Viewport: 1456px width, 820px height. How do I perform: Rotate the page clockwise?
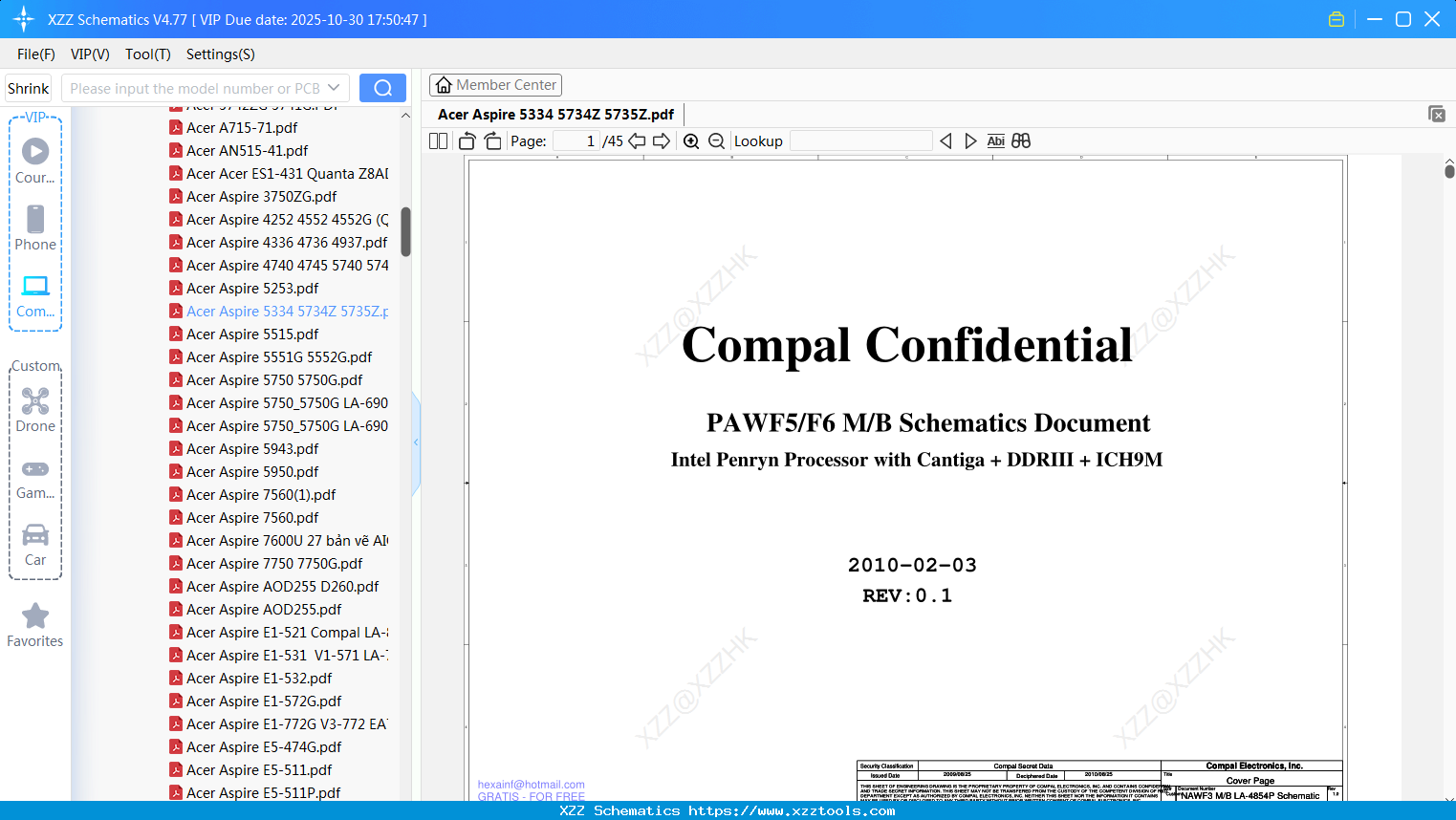click(x=492, y=141)
